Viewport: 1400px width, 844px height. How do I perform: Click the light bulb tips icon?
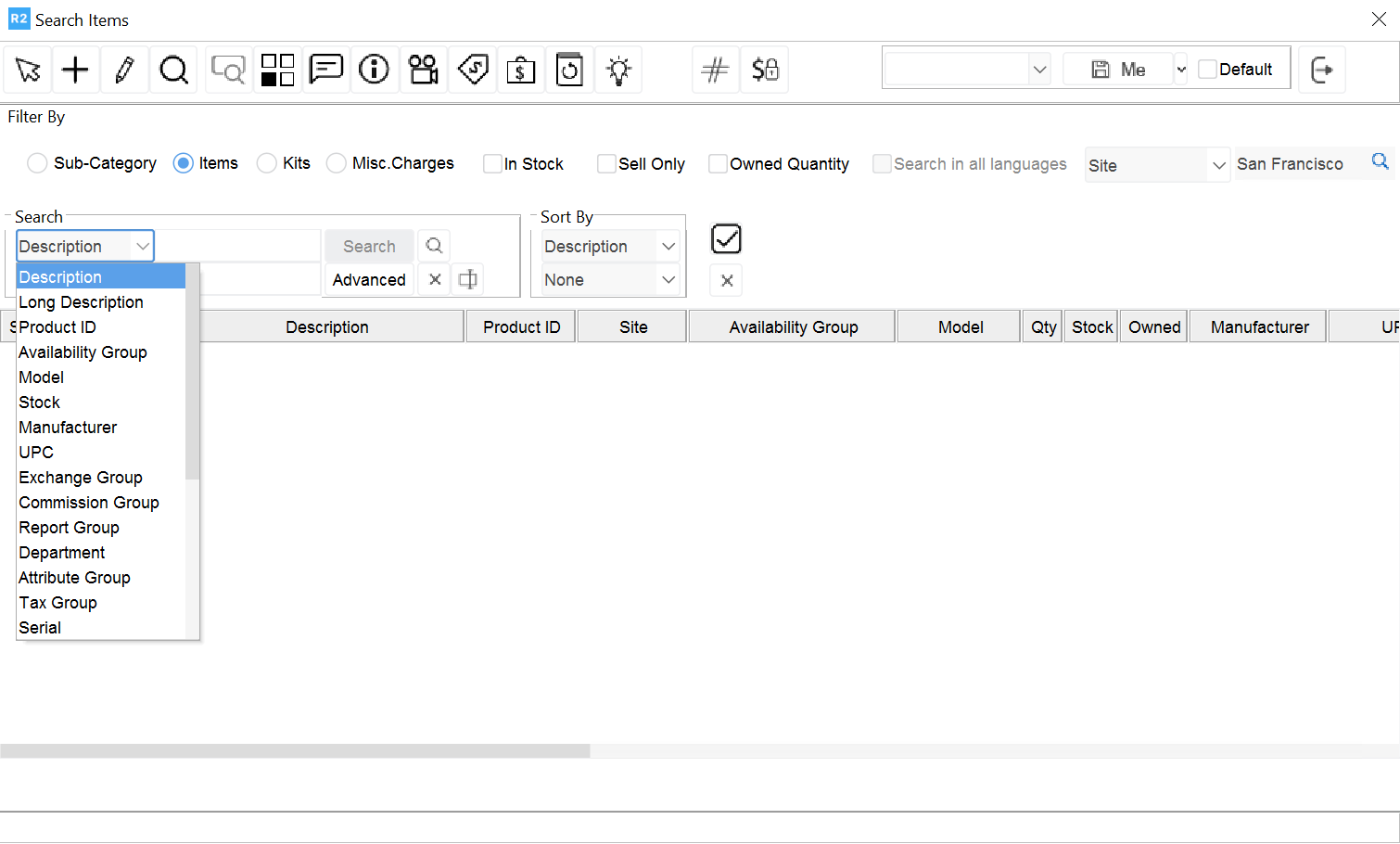click(617, 70)
